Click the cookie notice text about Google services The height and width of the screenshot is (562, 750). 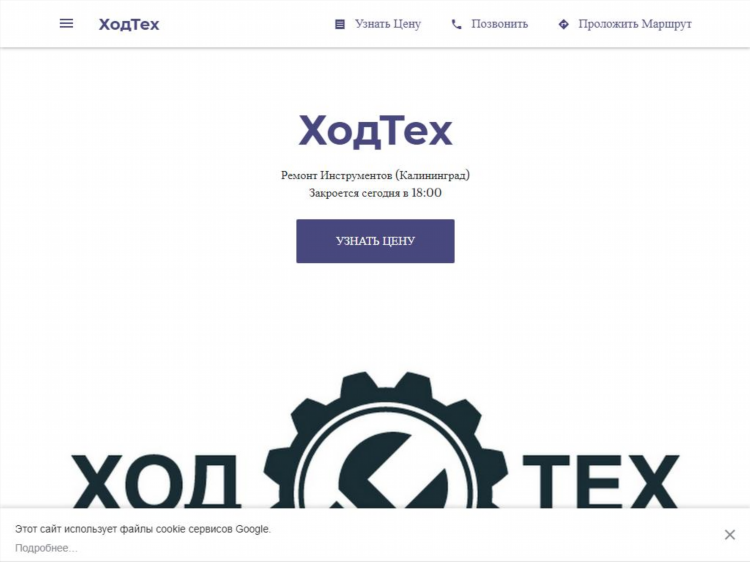pos(143,529)
